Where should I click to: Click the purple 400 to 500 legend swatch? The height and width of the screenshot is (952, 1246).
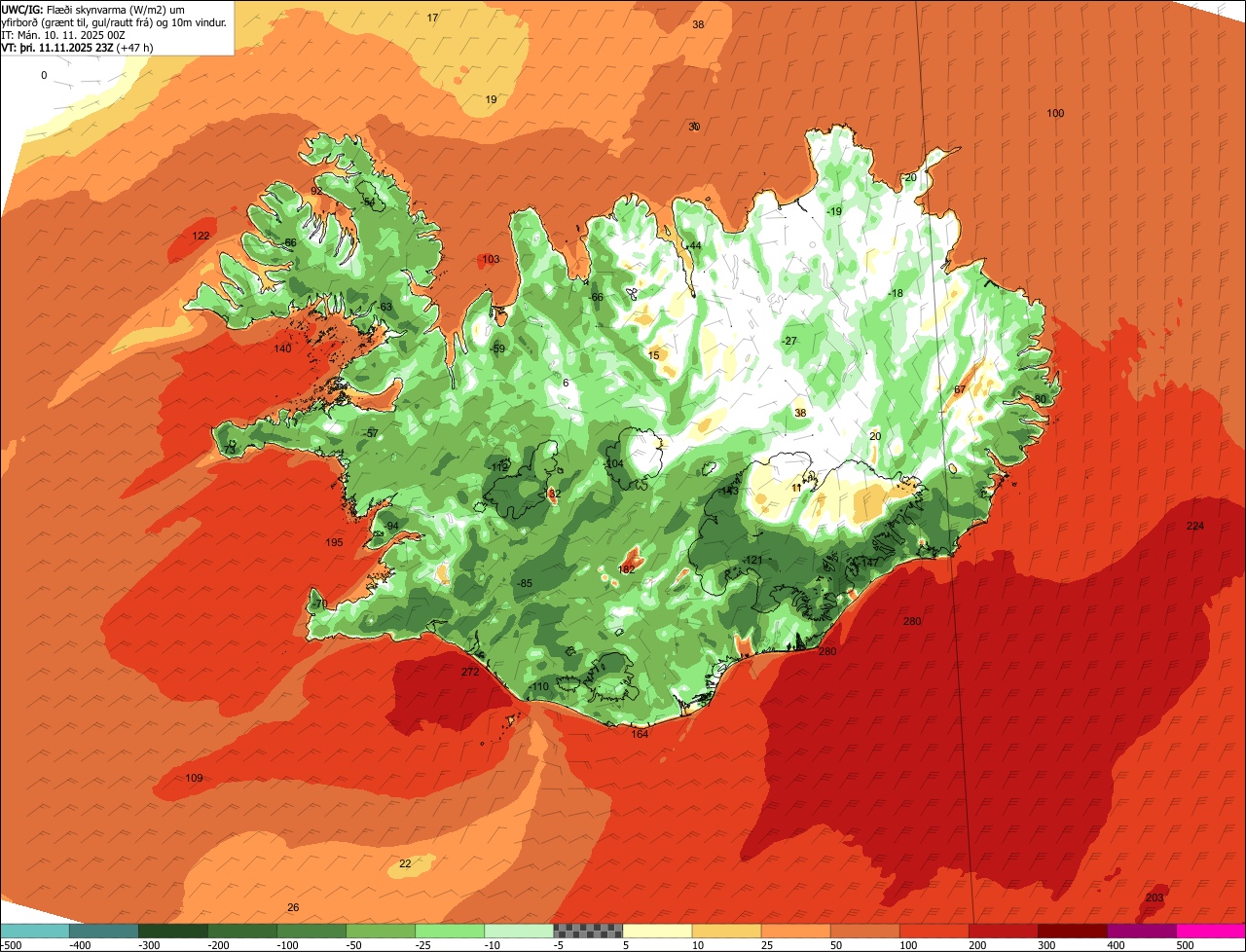(x=1141, y=930)
